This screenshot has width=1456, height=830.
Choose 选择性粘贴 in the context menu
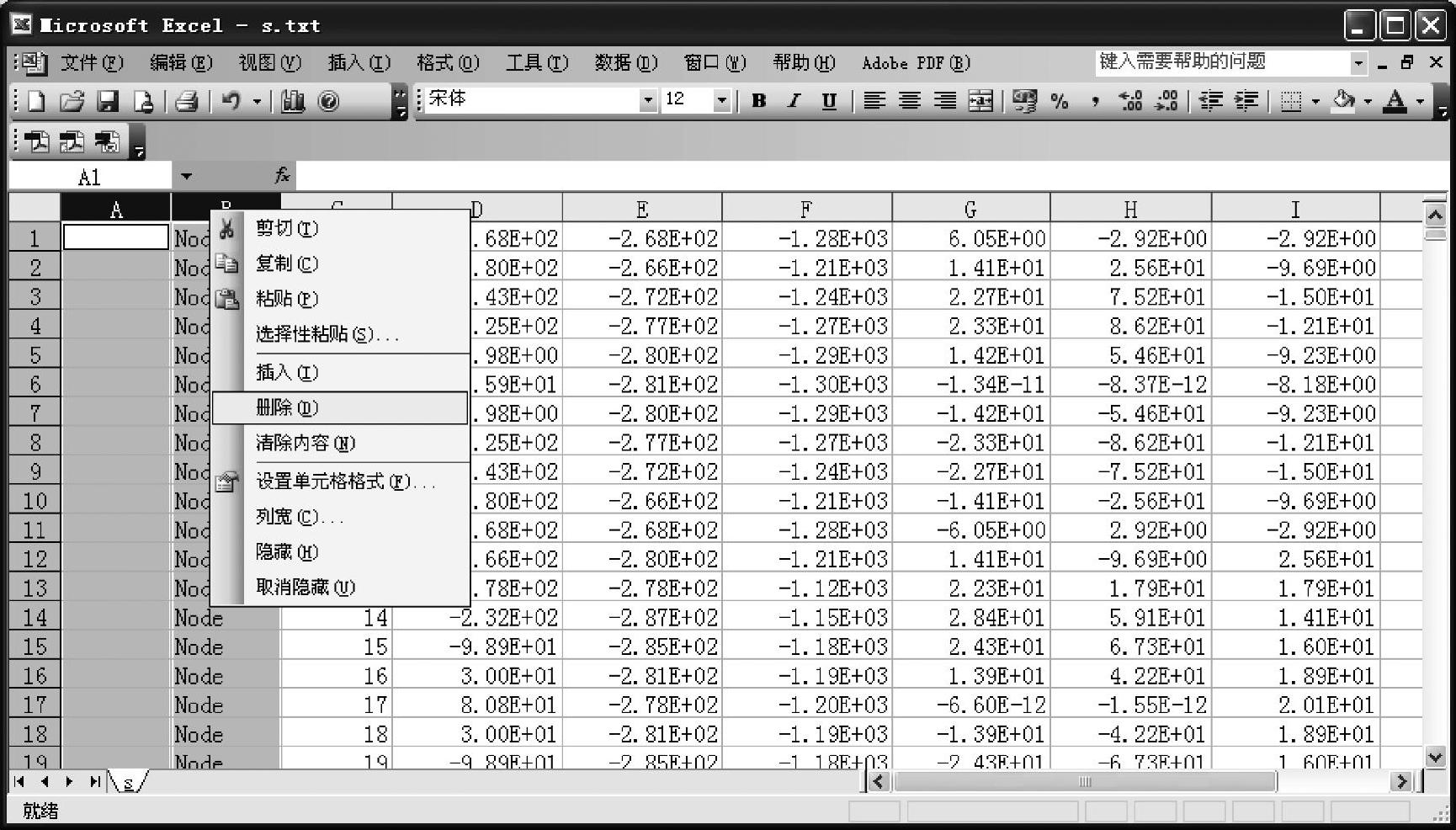pos(340,334)
